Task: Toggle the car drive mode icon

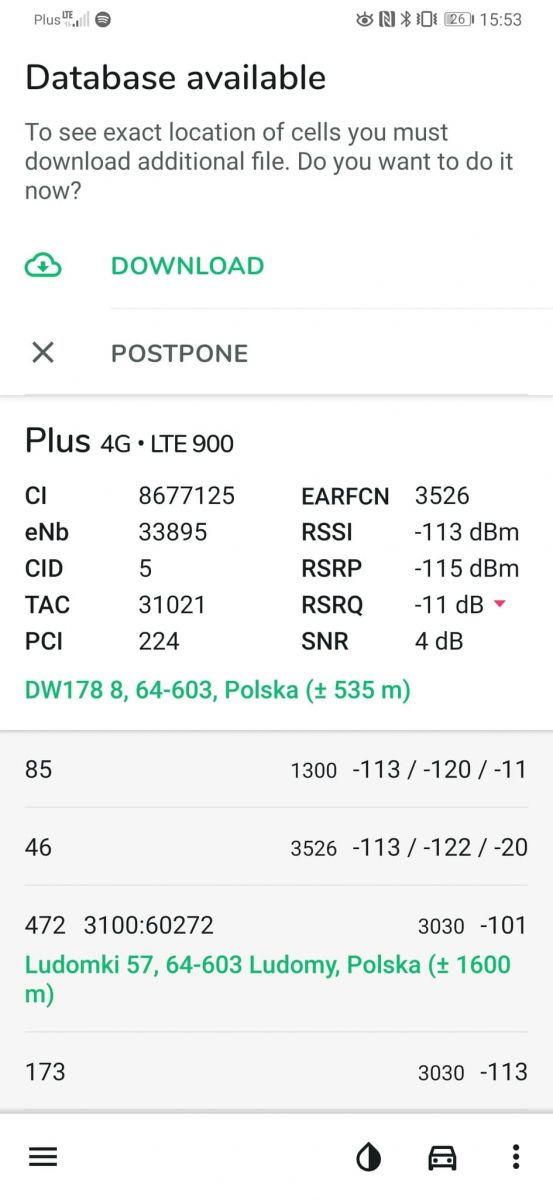Action: 442,1158
